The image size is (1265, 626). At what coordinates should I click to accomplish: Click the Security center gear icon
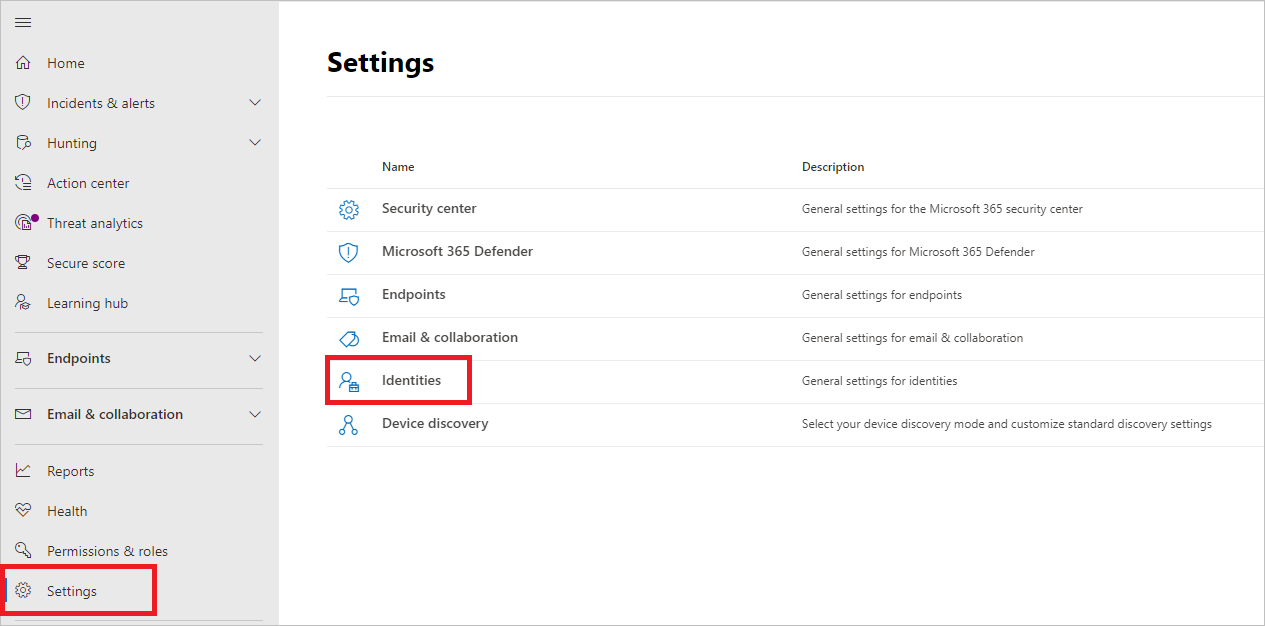coord(348,210)
